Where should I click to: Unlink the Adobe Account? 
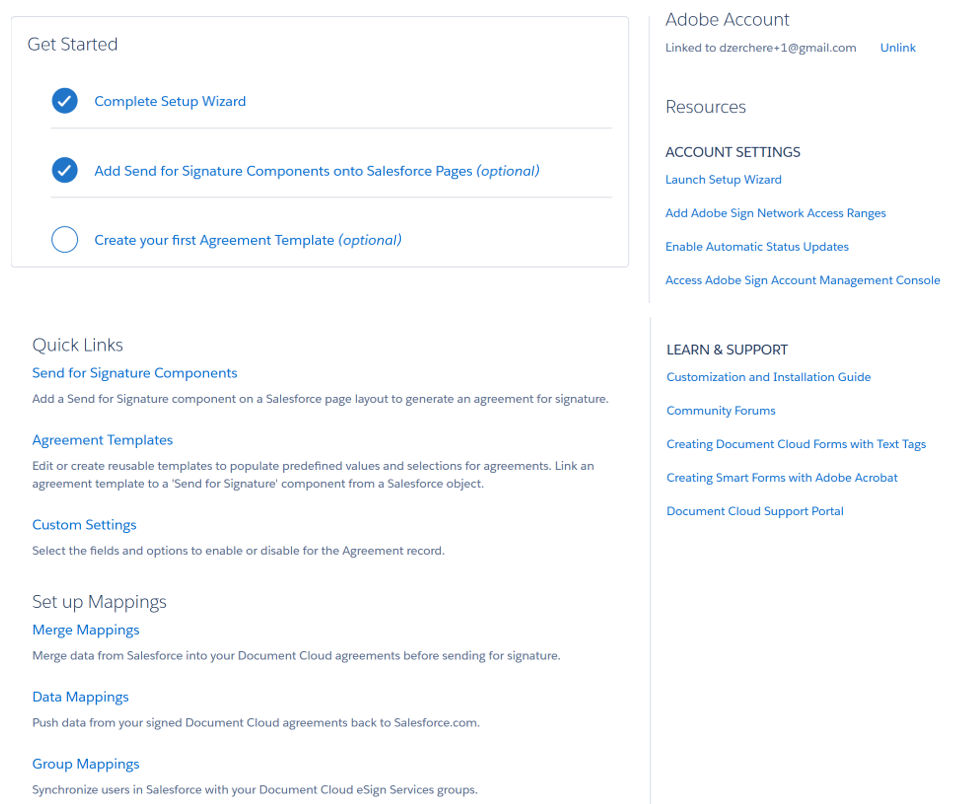coord(897,47)
